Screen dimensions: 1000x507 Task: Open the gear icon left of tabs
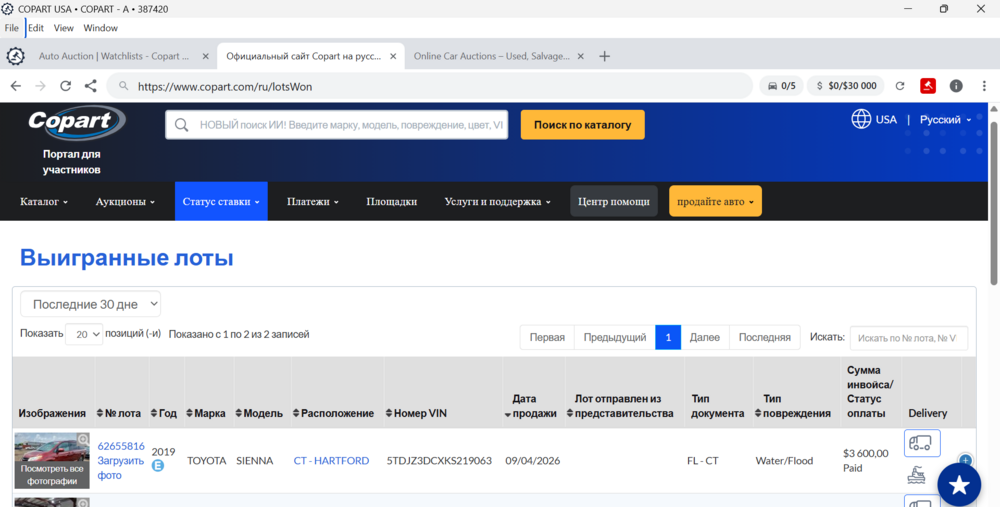[x=15, y=56]
